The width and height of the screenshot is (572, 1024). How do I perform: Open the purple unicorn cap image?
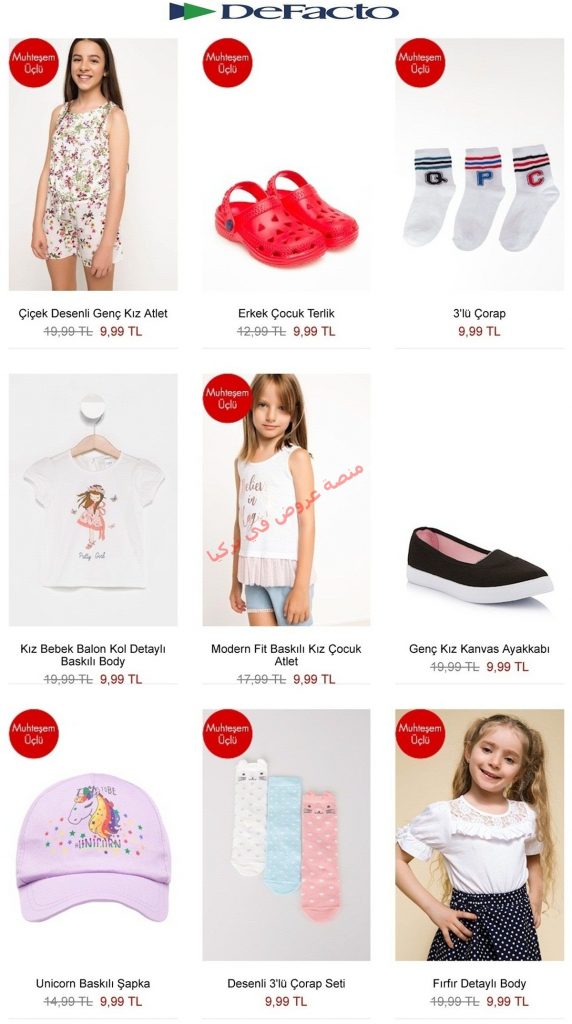point(93,835)
